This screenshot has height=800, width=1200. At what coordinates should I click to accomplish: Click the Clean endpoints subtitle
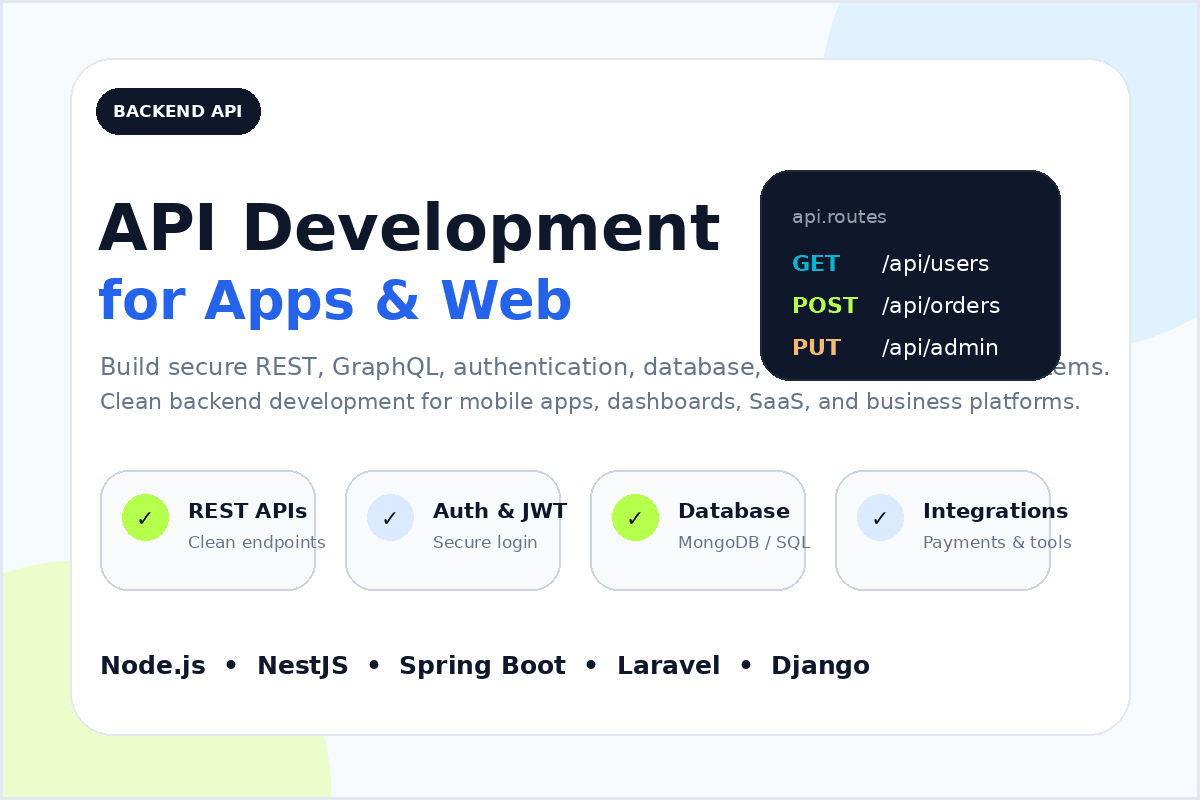(x=257, y=543)
